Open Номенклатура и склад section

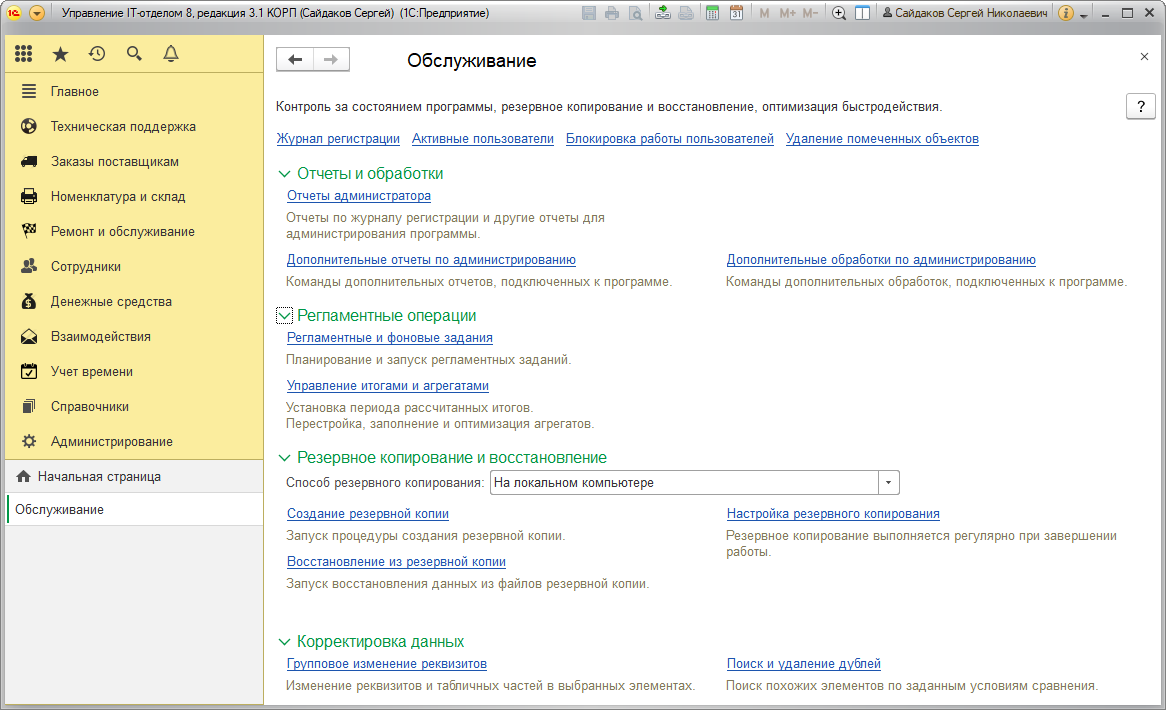coord(134,196)
